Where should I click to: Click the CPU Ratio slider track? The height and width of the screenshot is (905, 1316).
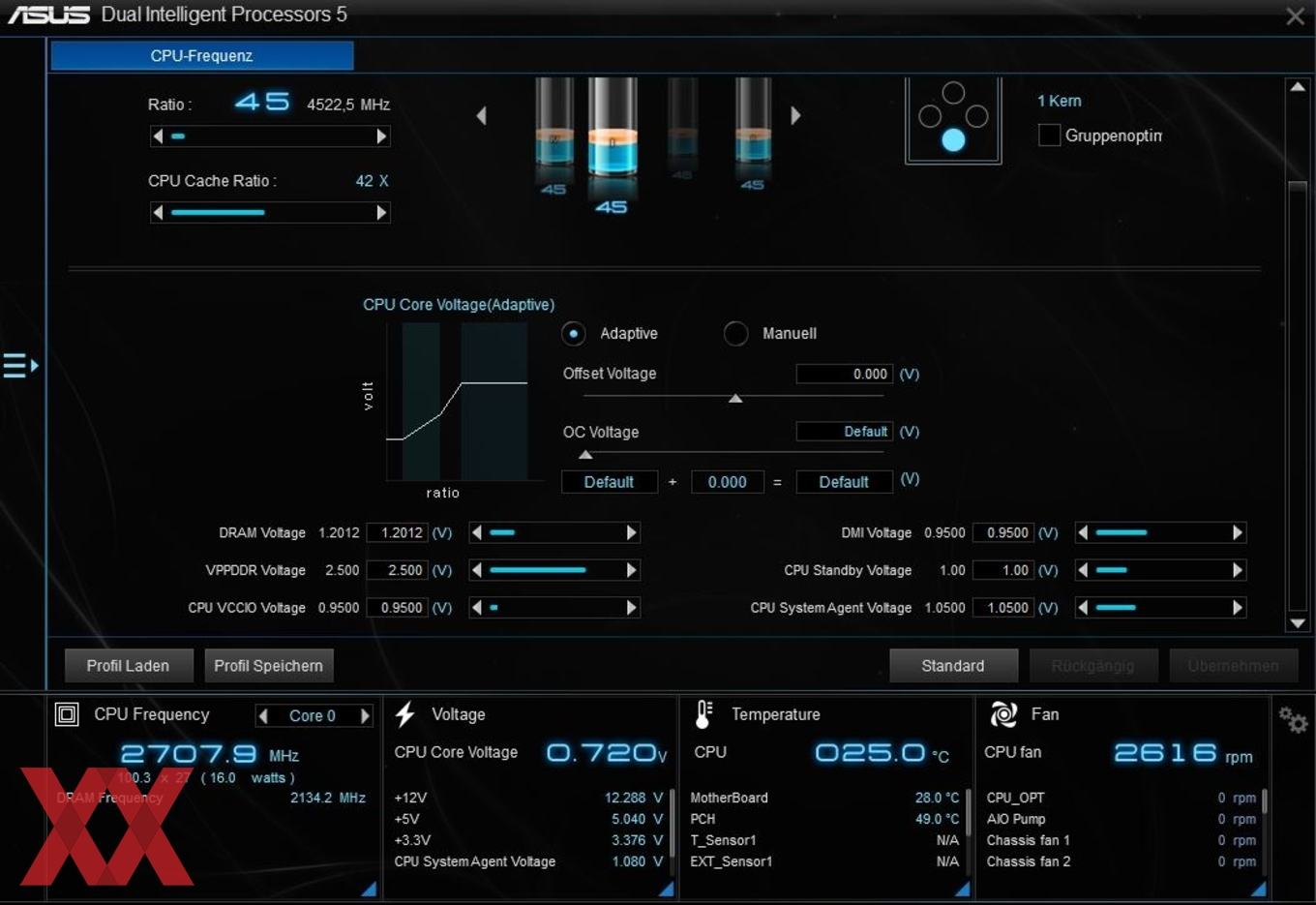pos(270,136)
